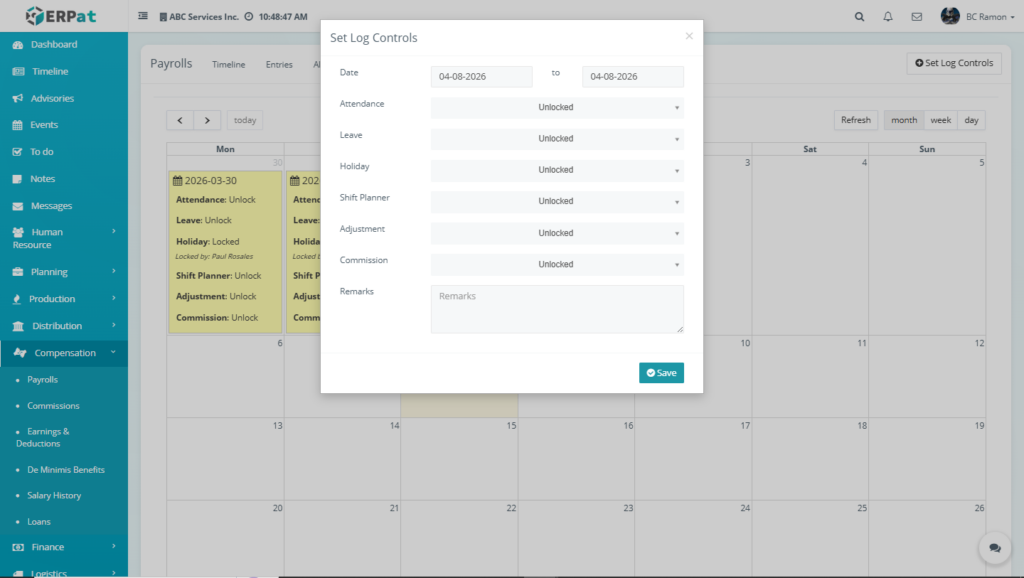The image size is (1024, 578).
Task: Switch calendar to day view
Action: pyautogui.click(x=971, y=120)
